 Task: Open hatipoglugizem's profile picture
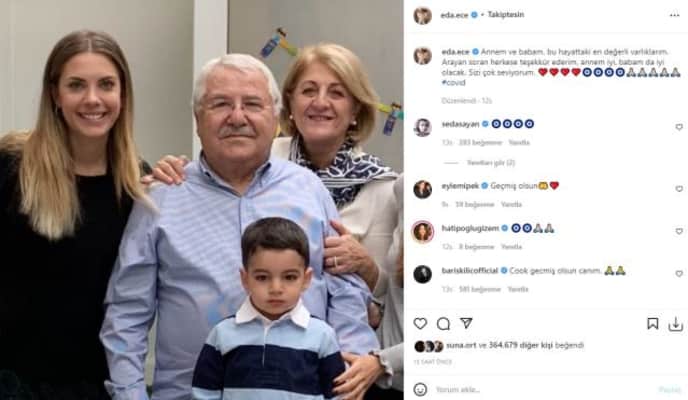click(423, 231)
